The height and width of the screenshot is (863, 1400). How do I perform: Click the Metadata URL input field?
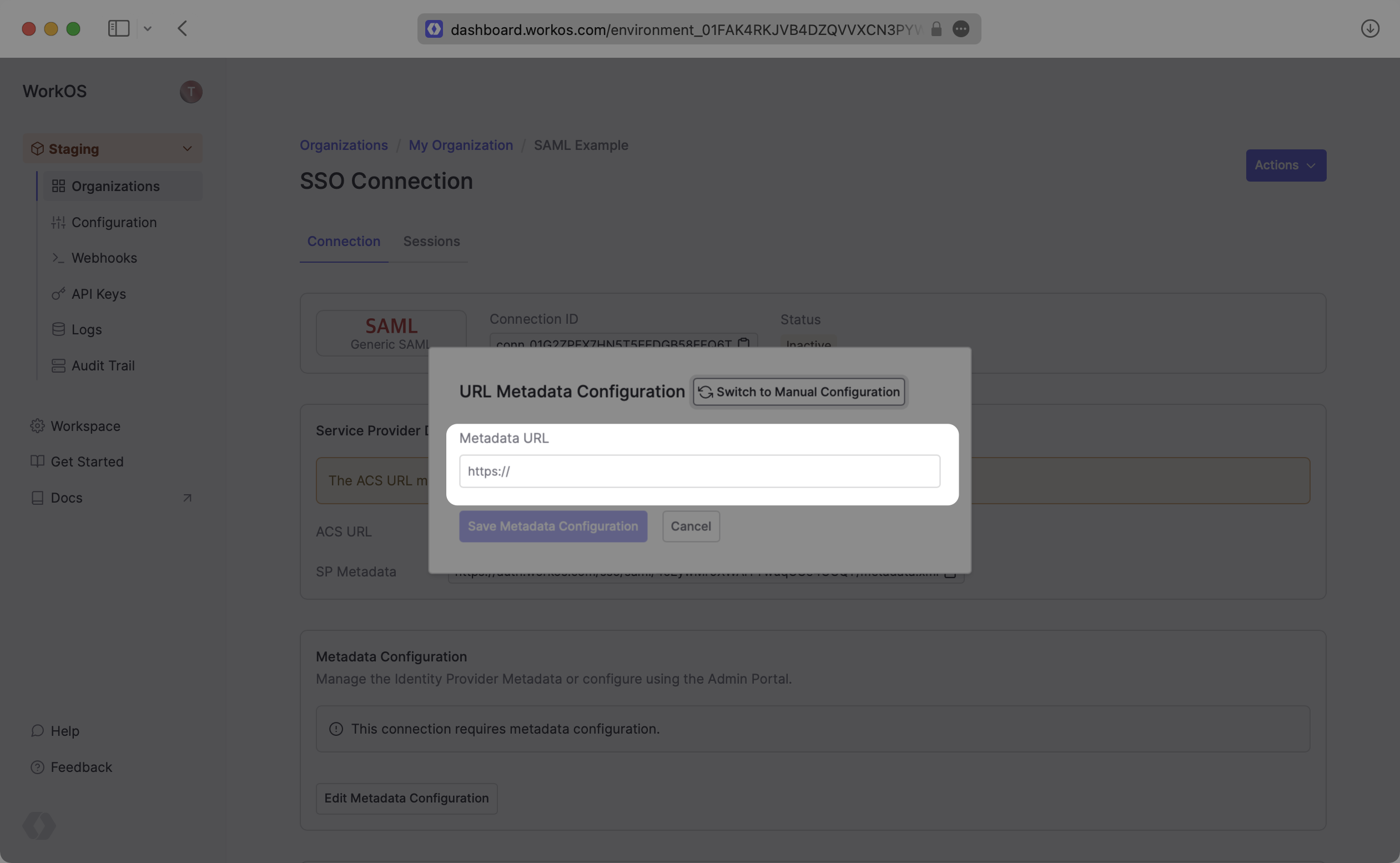(x=700, y=470)
